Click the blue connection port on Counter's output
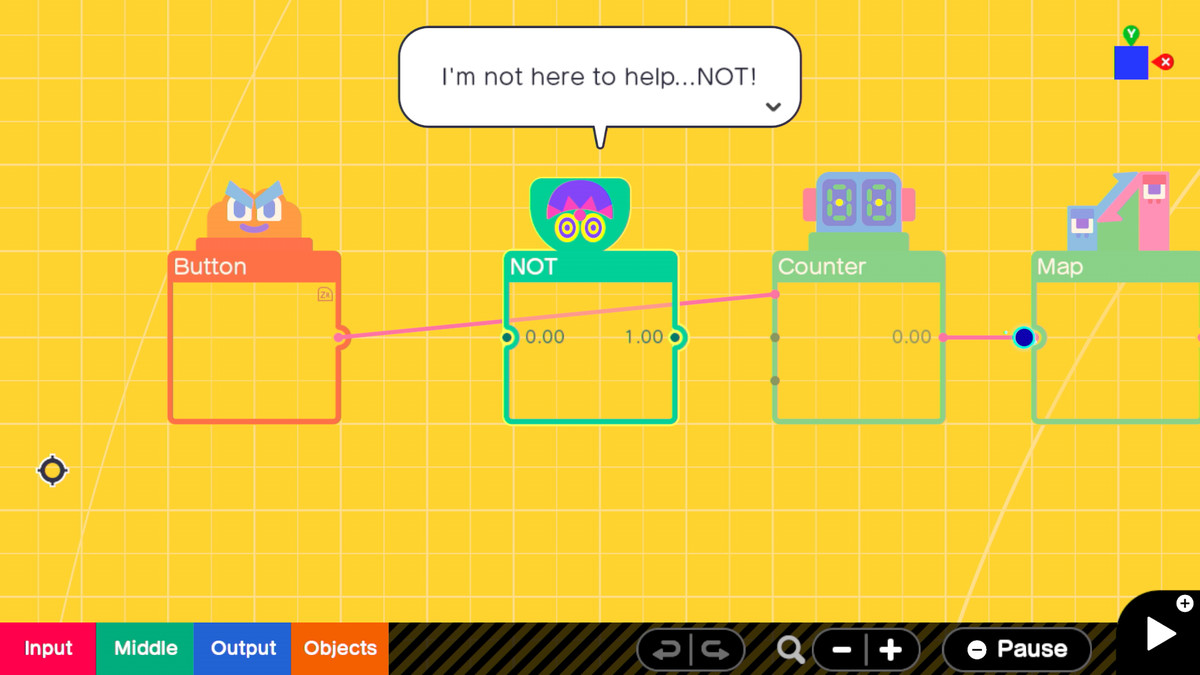 (x=1024, y=337)
